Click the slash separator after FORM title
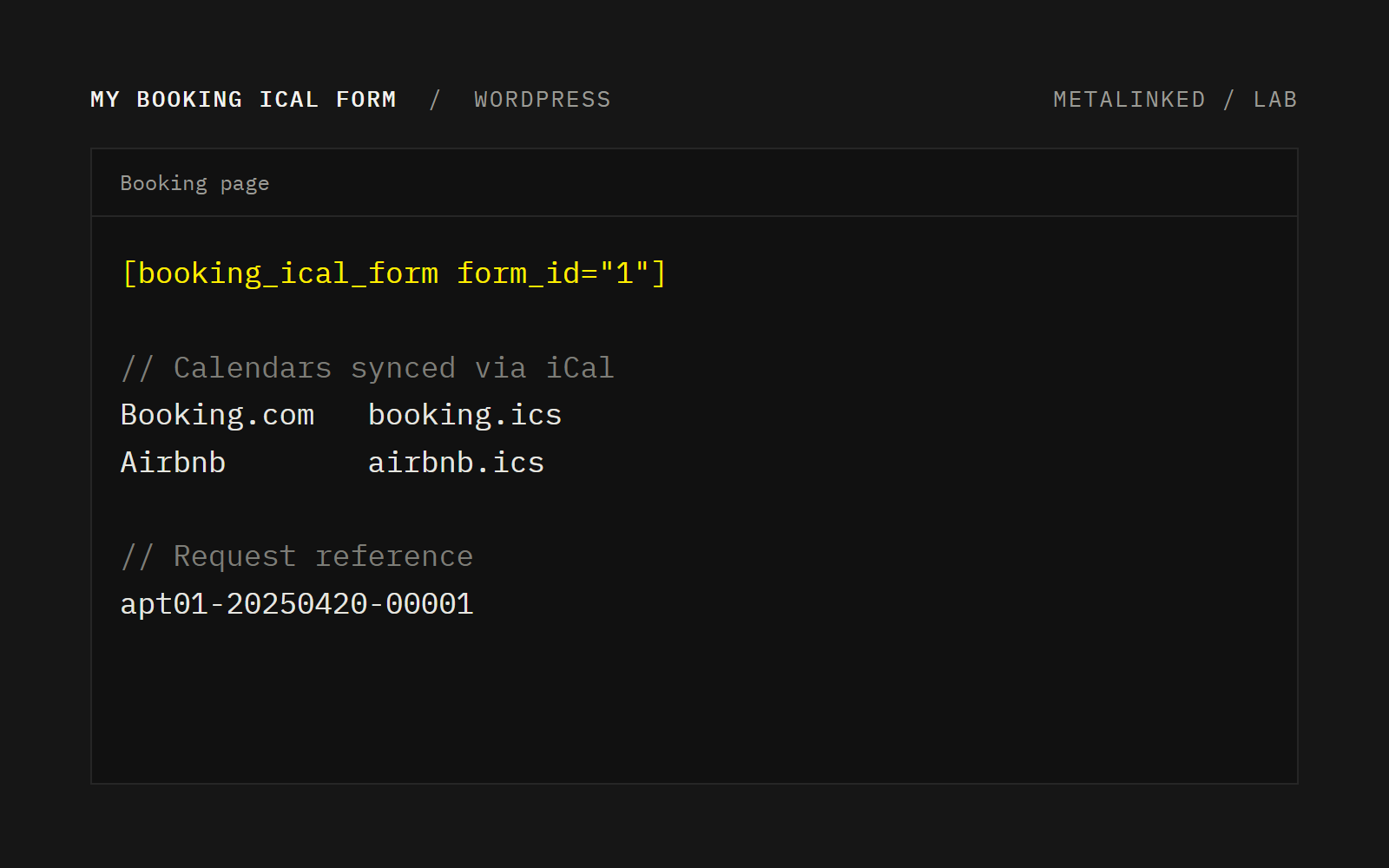This screenshot has width=1389, height=868. tap(435, 100)
